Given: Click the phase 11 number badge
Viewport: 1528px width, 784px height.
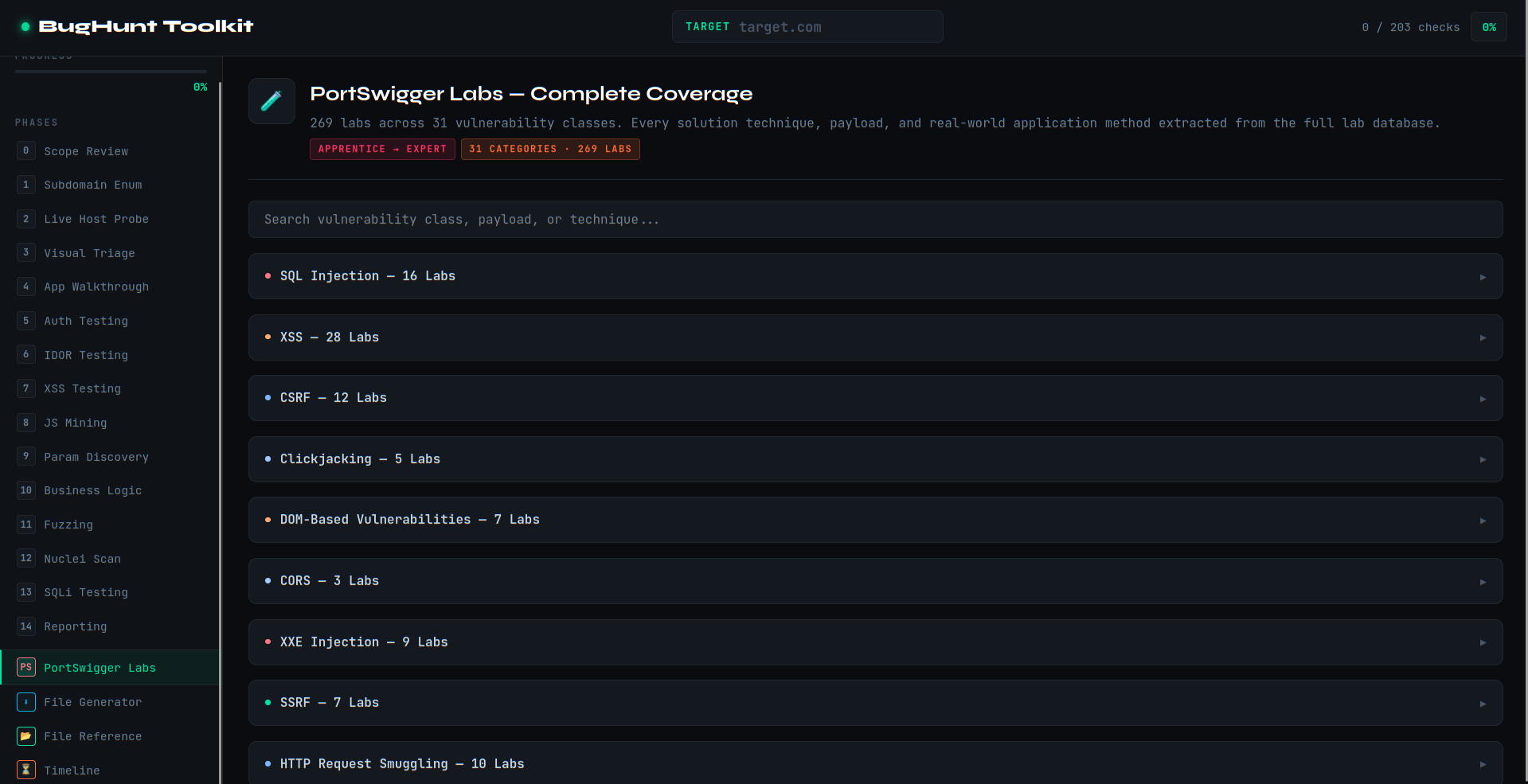Looking at the screenshot, I should click(26, 525).
